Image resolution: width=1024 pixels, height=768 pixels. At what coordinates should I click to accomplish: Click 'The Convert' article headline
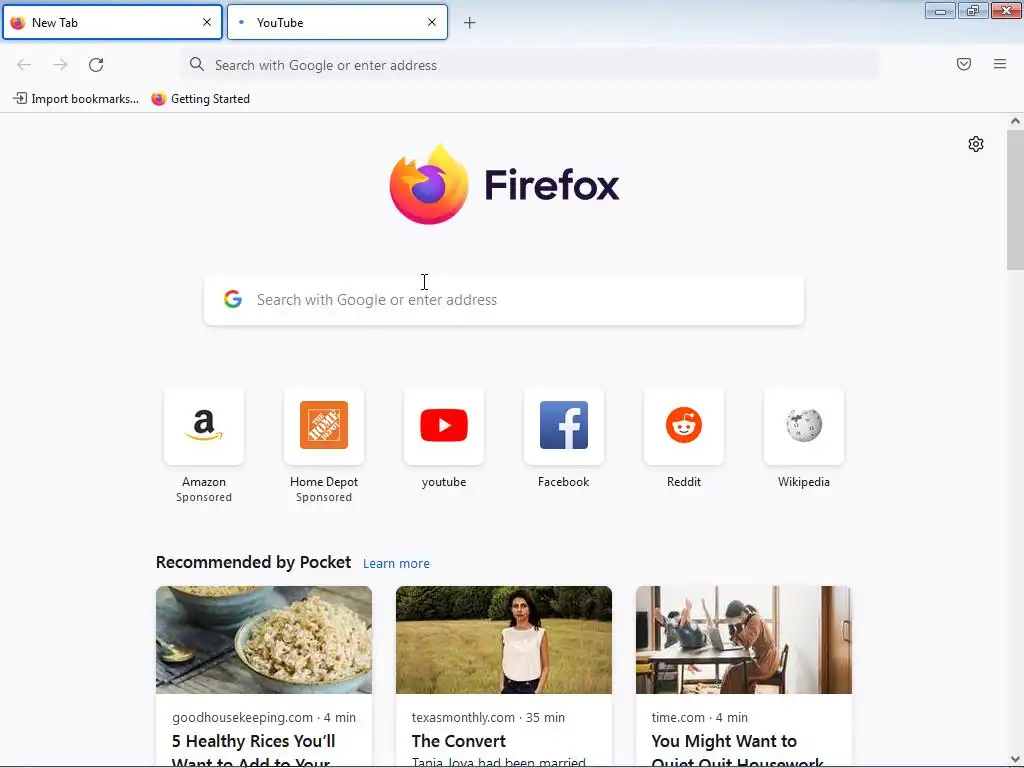pos(458,741)
